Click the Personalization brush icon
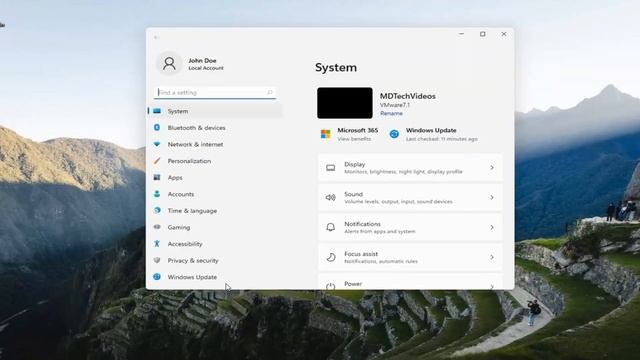The width and height of the screenshot is (640, 360). 157,161
